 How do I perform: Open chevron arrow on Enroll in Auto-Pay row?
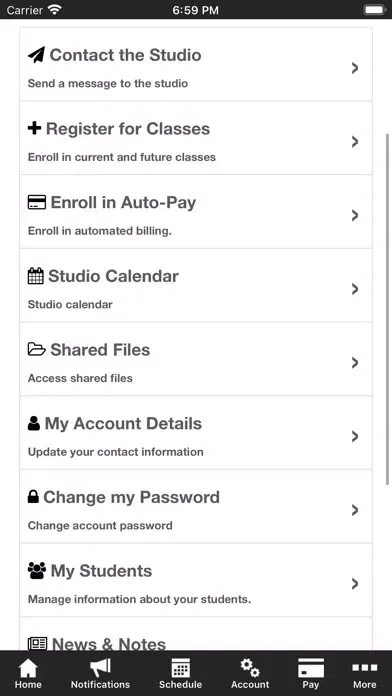coord(355,215)
